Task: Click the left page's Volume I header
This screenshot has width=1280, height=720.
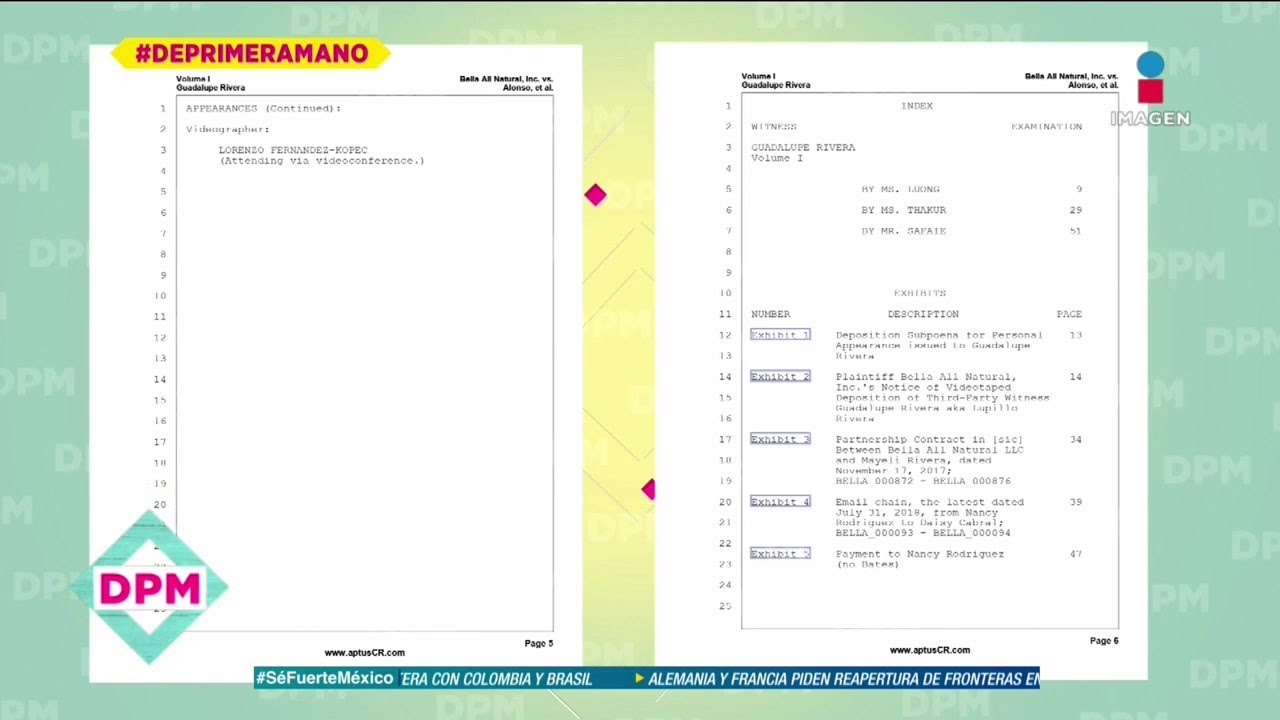Action: point(193,79)
